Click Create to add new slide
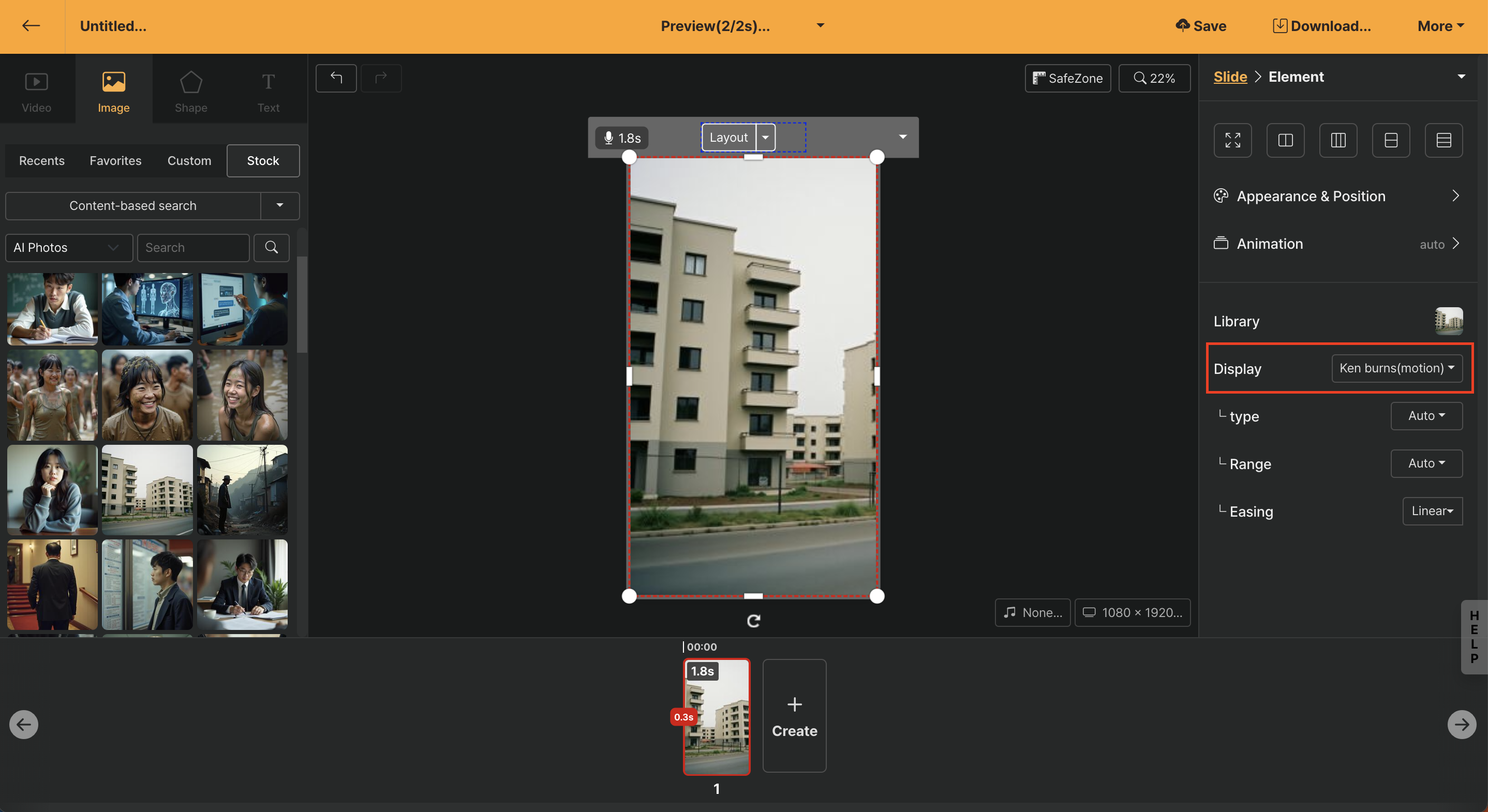This screenshot has width=1488, height=812. click(794, 716)
